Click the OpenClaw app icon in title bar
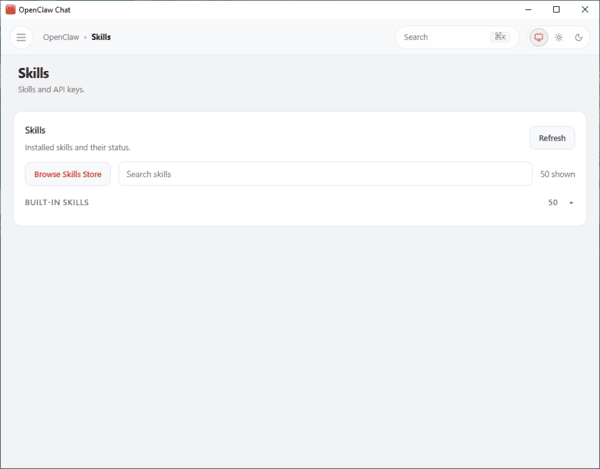This screenshot has height=469, width=600. coord(10,9)
